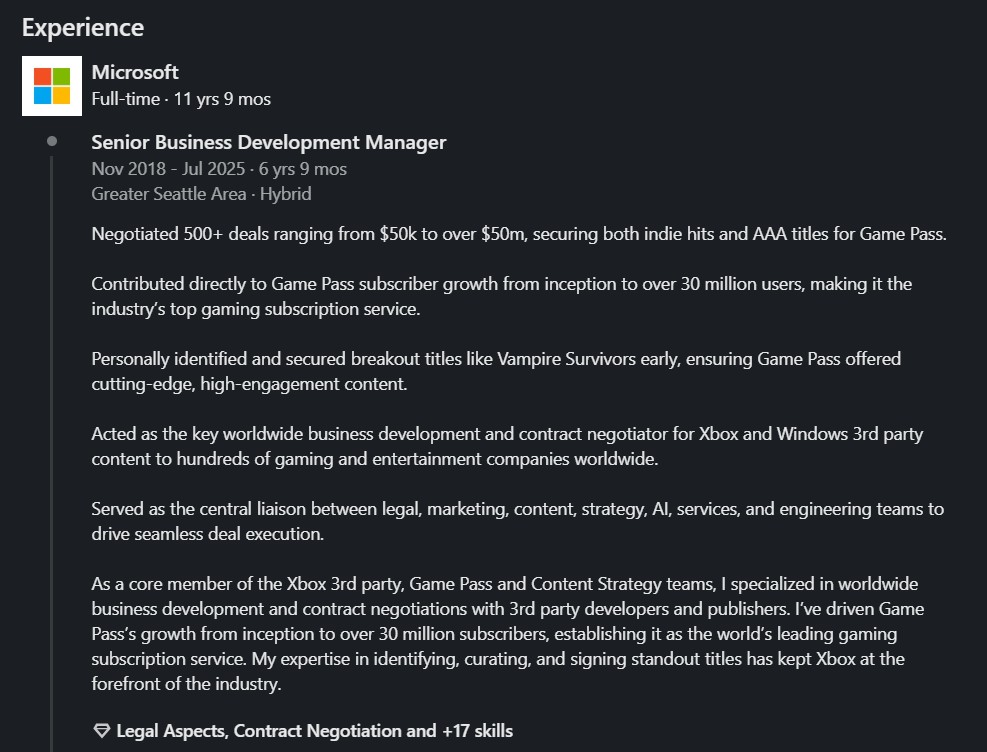987x752 pixels.
Task: Click the Experience section heading
Action: point(83,28)
